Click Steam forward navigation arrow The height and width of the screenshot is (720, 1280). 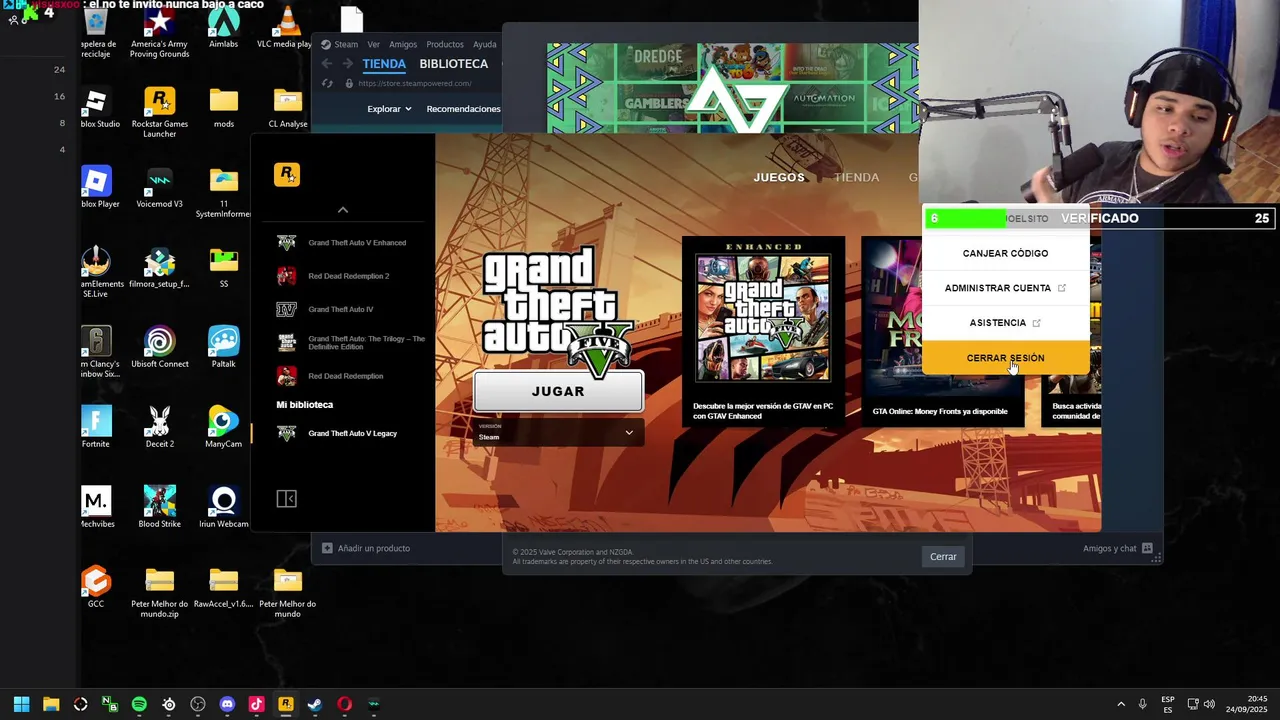point(347,64)
